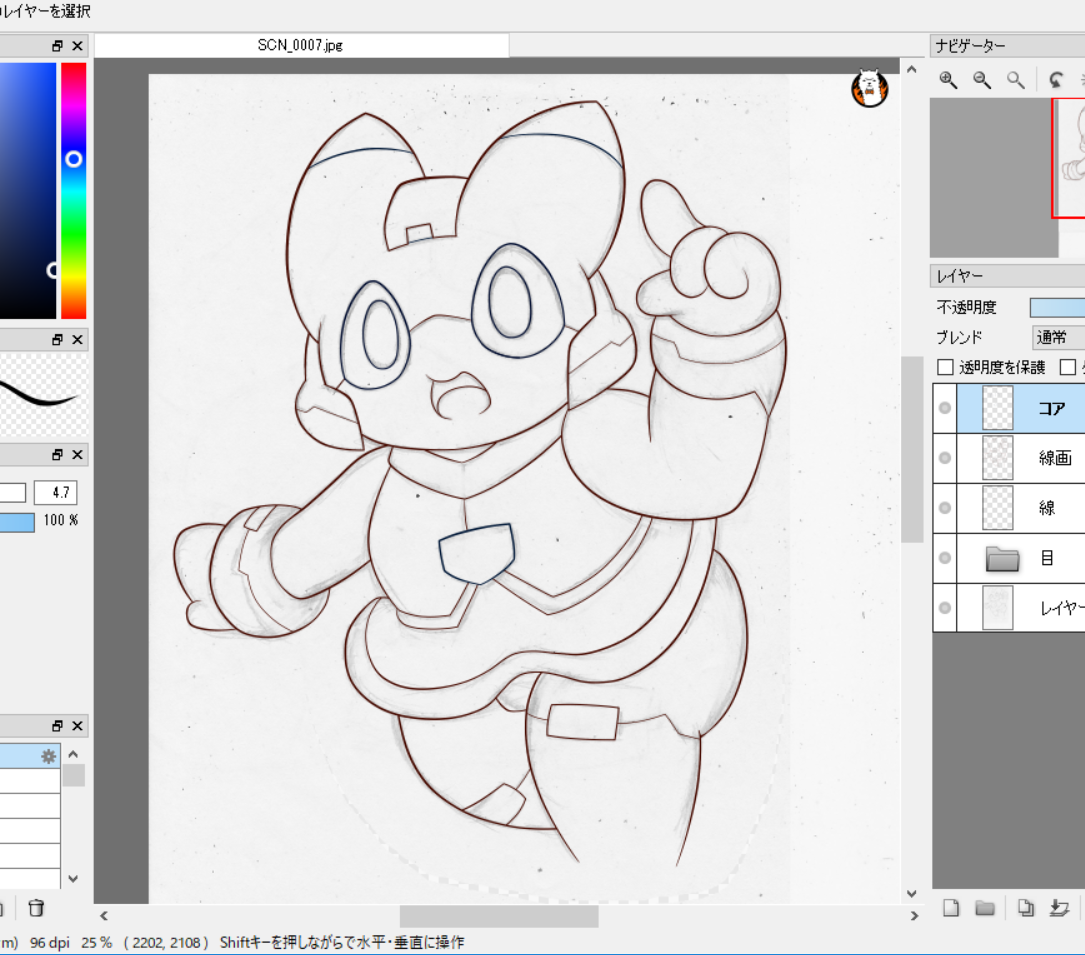Float the brush preview panel using its undock icon

point(57,340)
